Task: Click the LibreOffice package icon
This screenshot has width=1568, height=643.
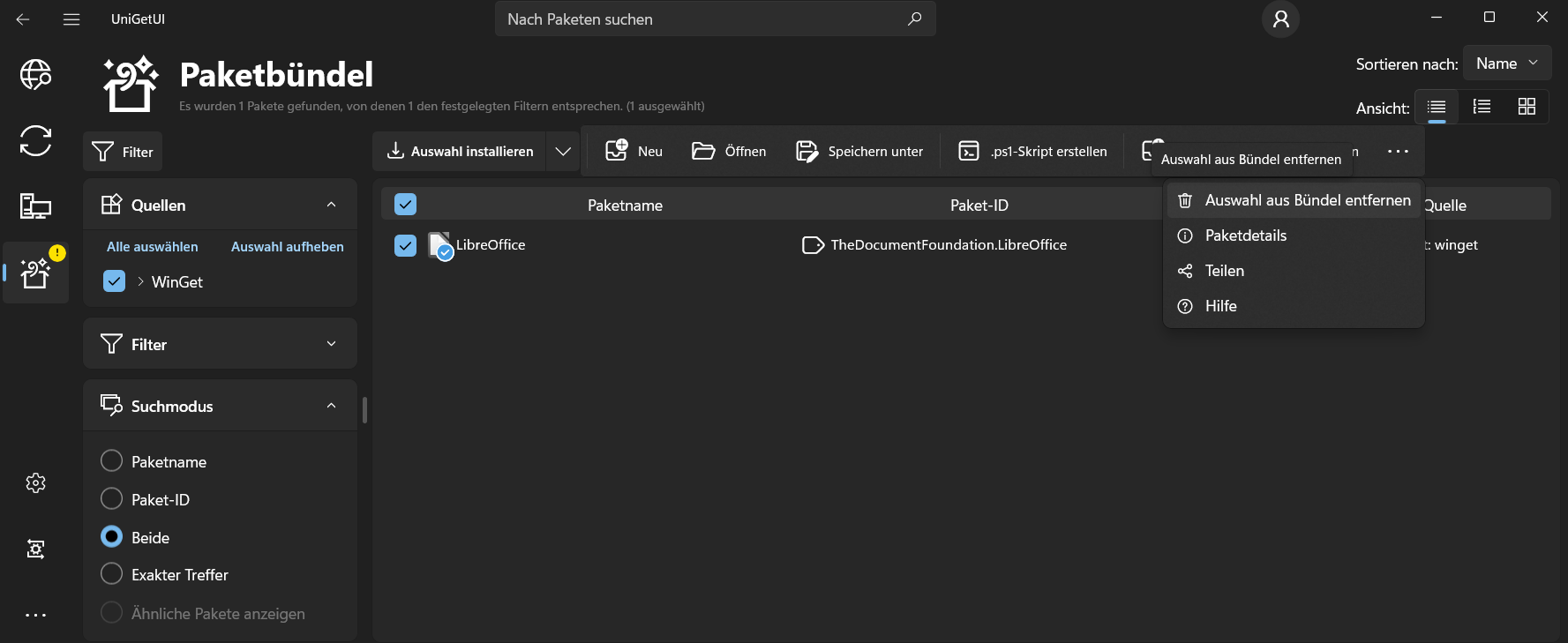Action: (440, 245)
